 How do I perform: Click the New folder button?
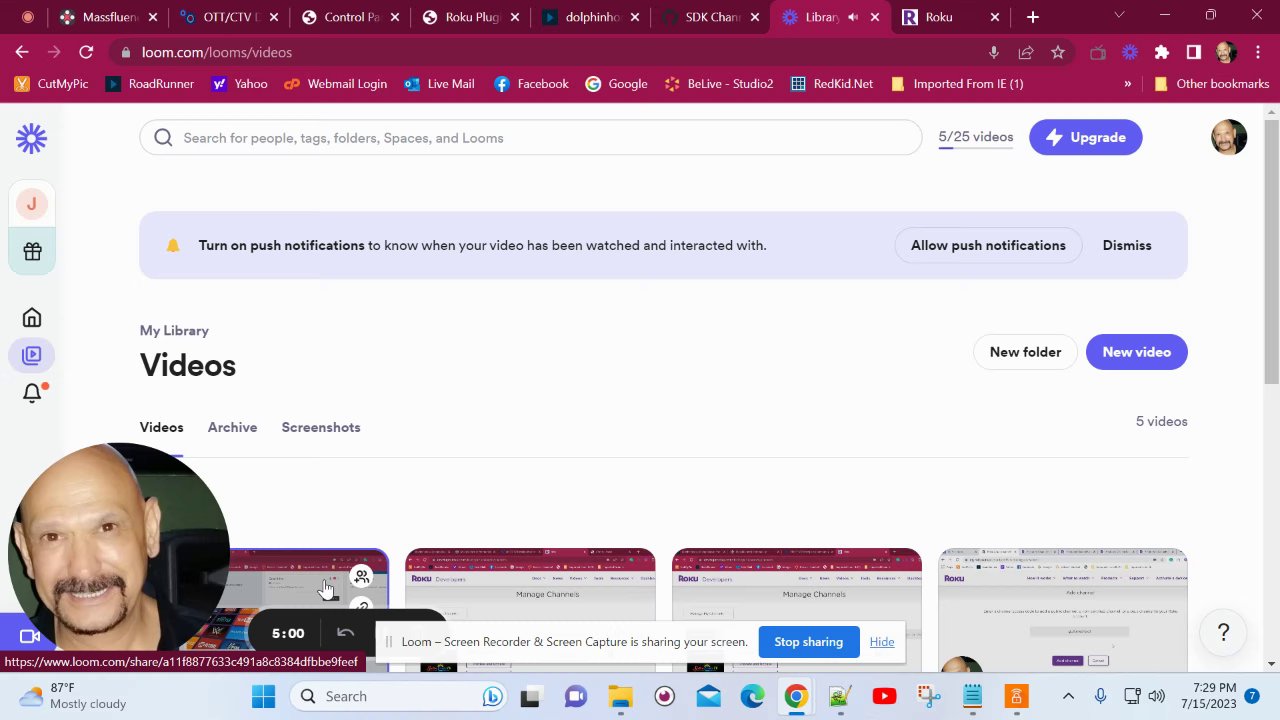1025,352
